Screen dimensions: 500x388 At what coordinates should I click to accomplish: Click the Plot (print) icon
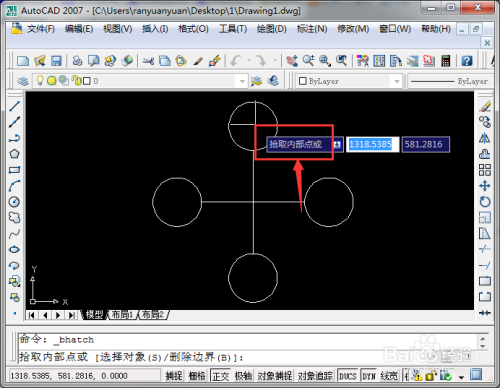[x=77, y=61]
